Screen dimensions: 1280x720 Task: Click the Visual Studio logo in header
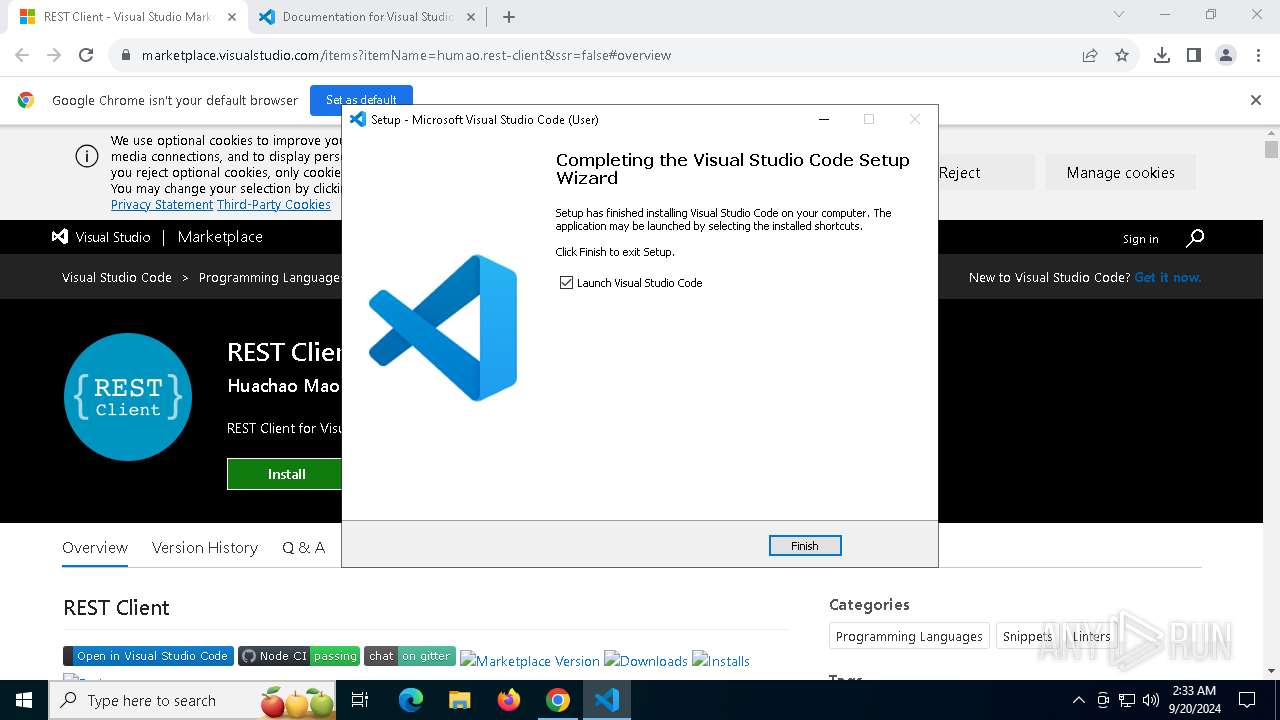[x=101, y=237]
